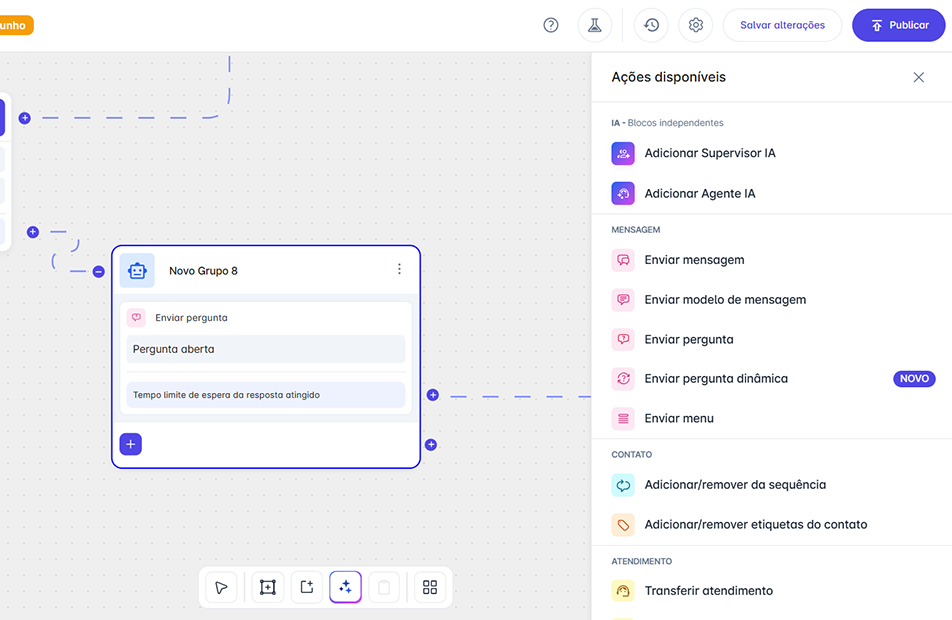
Task: Click plus connector at Novo Grupo 8 bottom
Action: [431, 445]
